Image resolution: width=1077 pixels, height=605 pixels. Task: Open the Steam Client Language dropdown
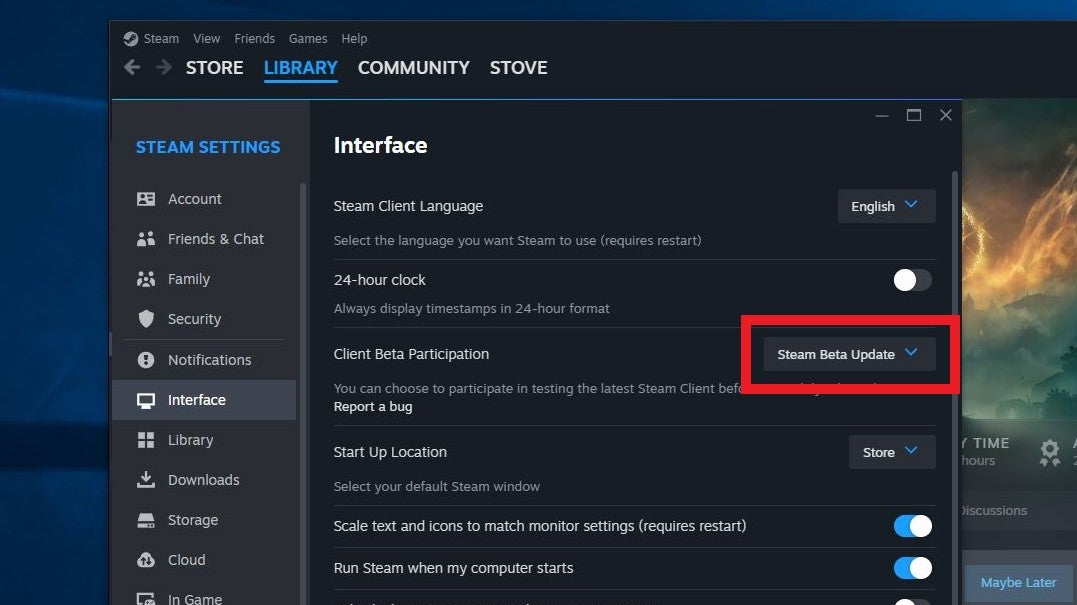[x=886, y=206]
